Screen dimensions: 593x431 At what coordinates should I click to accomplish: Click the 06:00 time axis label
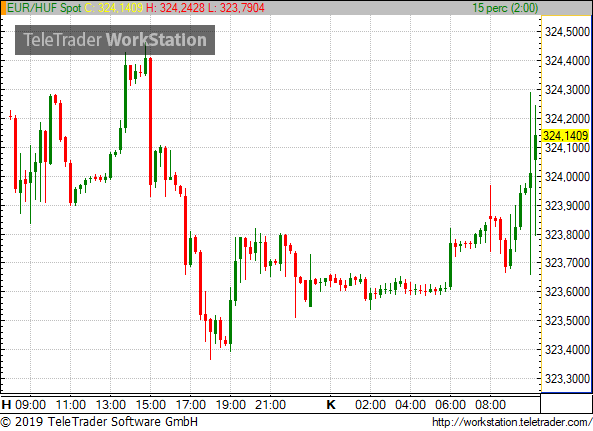pos(450,405)
